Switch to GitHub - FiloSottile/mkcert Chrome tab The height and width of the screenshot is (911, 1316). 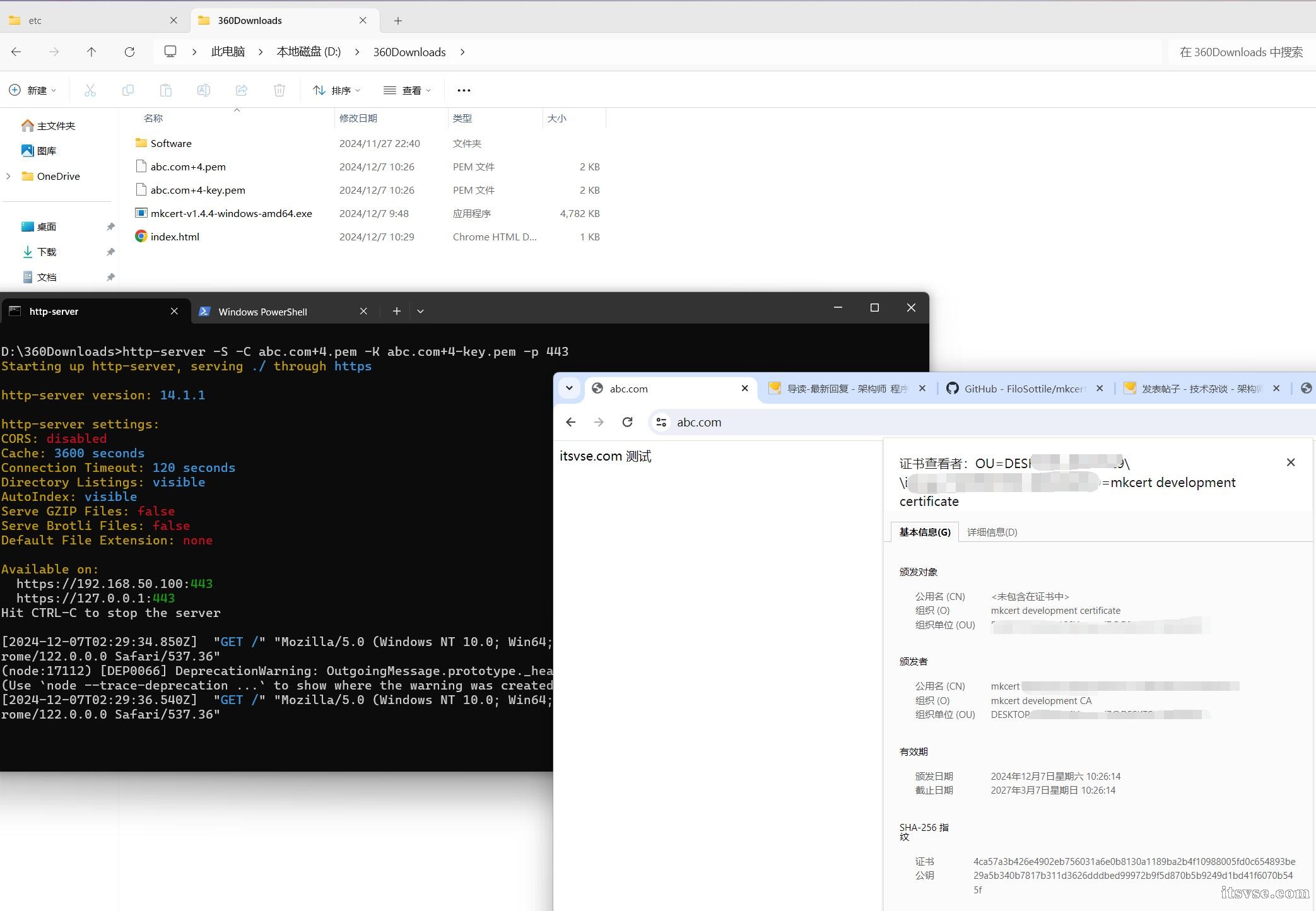[x=1025, y=389]
